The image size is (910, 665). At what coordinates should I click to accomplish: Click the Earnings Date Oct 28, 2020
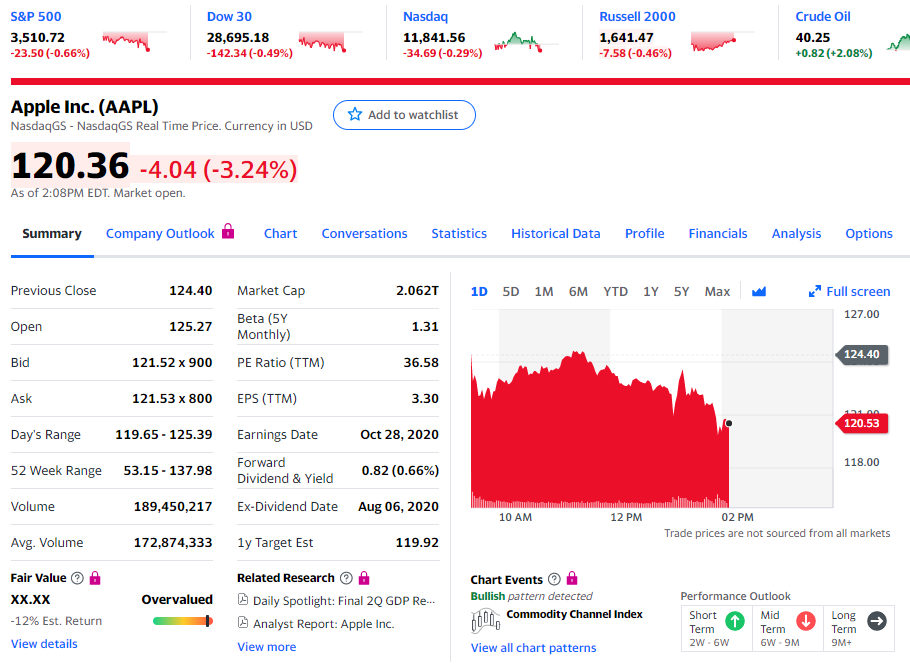click(x=399, y=435)
